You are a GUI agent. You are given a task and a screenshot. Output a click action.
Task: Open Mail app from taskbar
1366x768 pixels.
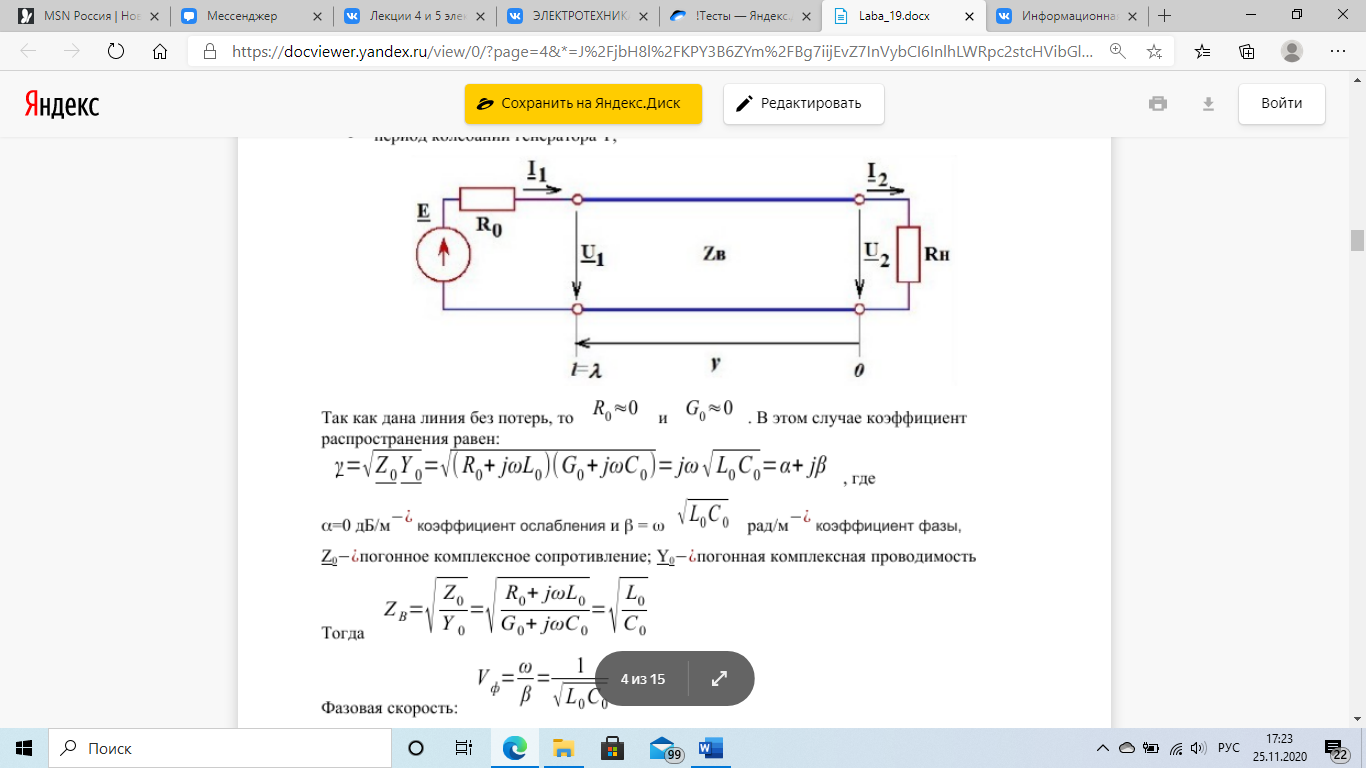click(x=664, y=748)
